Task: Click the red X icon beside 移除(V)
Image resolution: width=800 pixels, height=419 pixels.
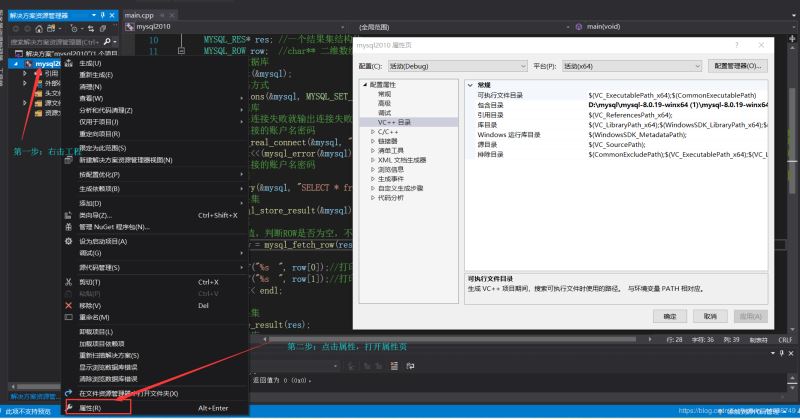Action: (x=68, y=306)
